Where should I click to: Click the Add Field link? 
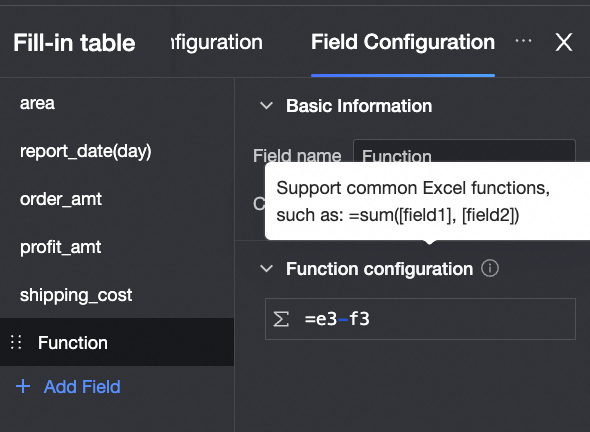click(x=82, y=386)
